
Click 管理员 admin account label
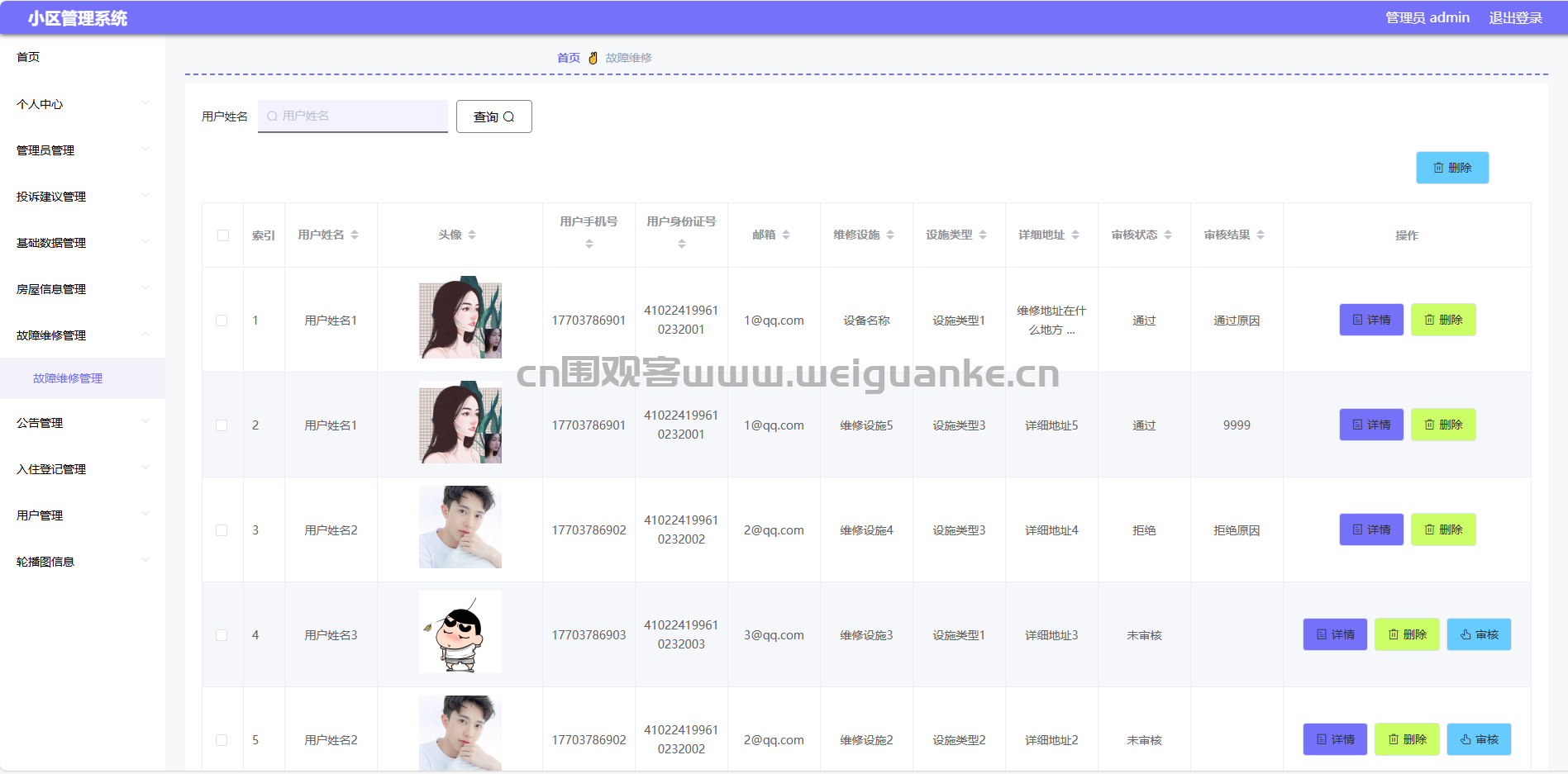1427,17
